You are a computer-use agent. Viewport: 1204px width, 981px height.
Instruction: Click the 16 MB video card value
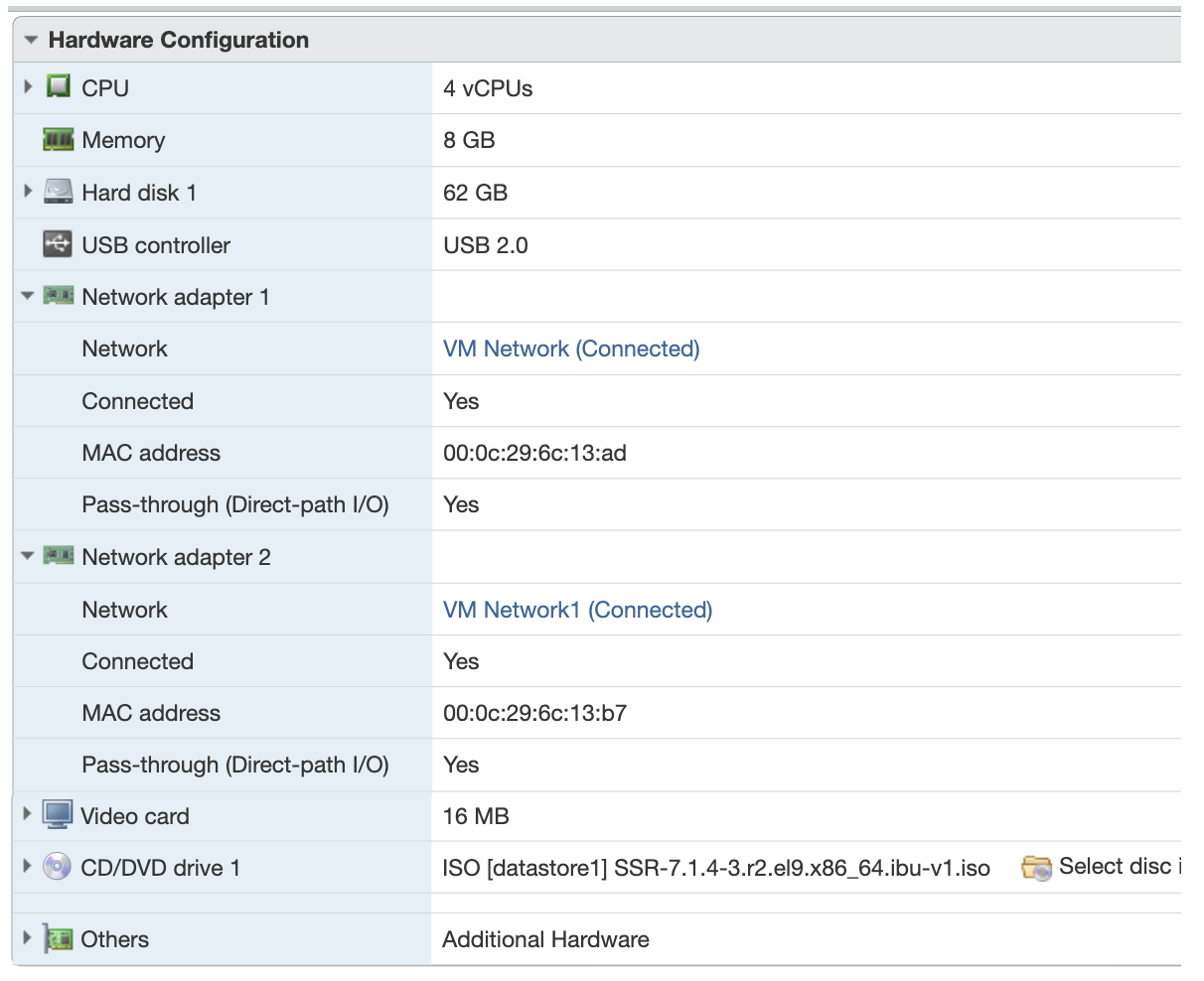click(476, 816)
